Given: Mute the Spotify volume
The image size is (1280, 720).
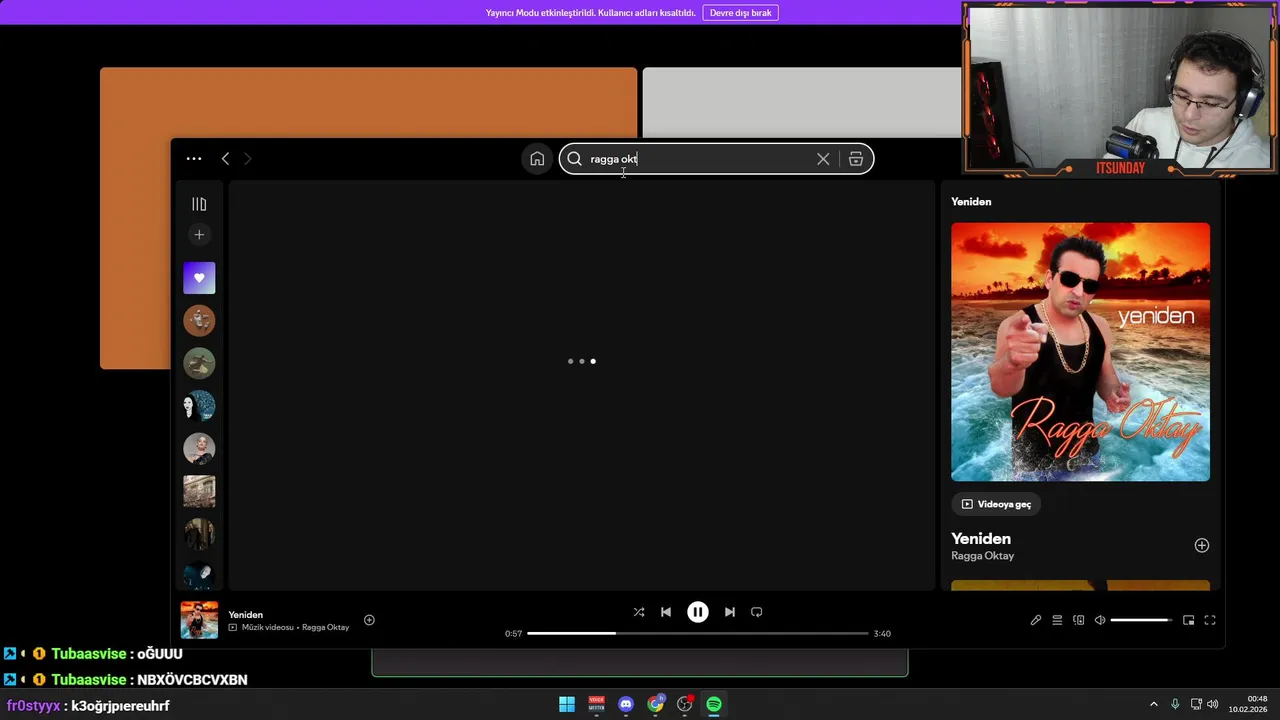Looking at the screenshot, I should click(x=1100, y=620).
